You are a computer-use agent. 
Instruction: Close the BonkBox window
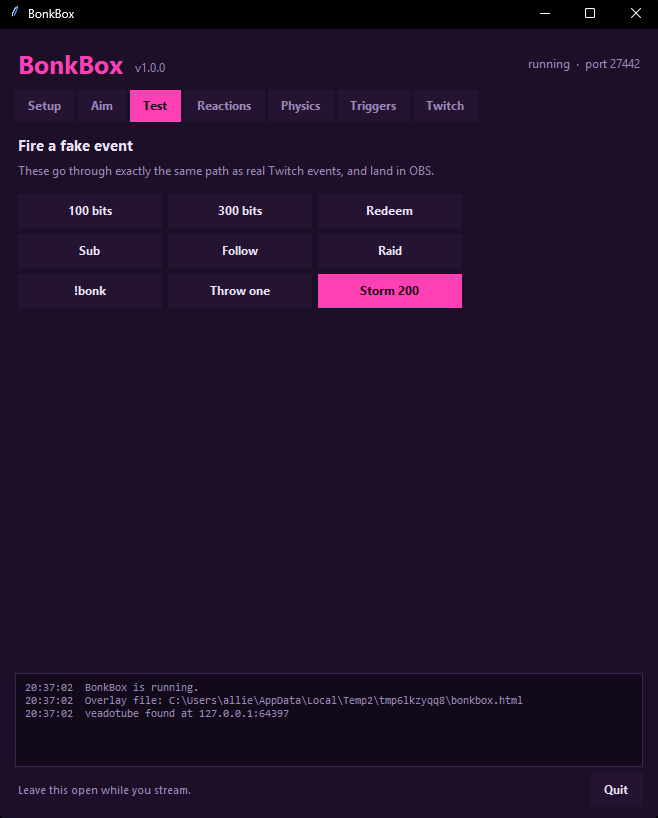click(x=636, y=14)
